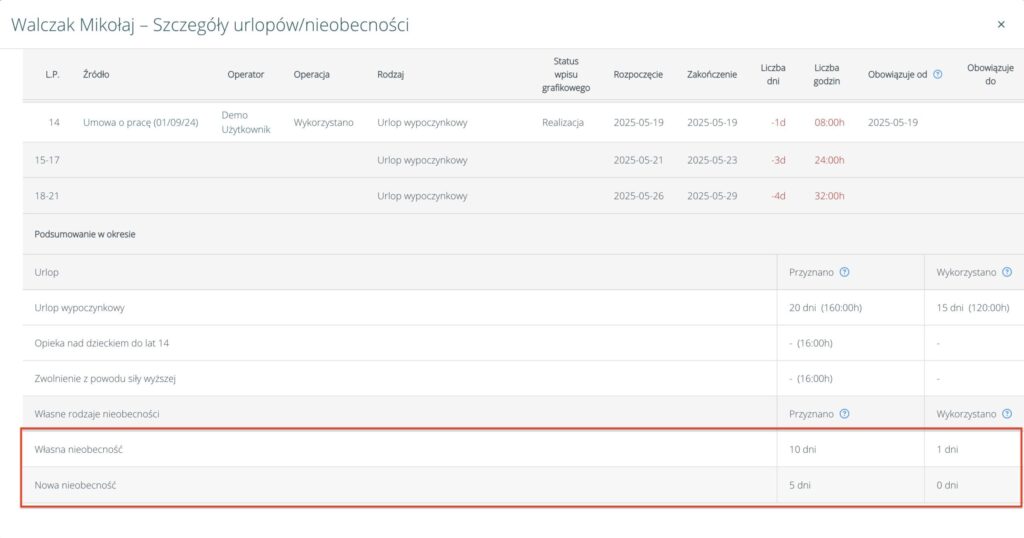Click help icon next to Obowiązuje od

[937, 74]
